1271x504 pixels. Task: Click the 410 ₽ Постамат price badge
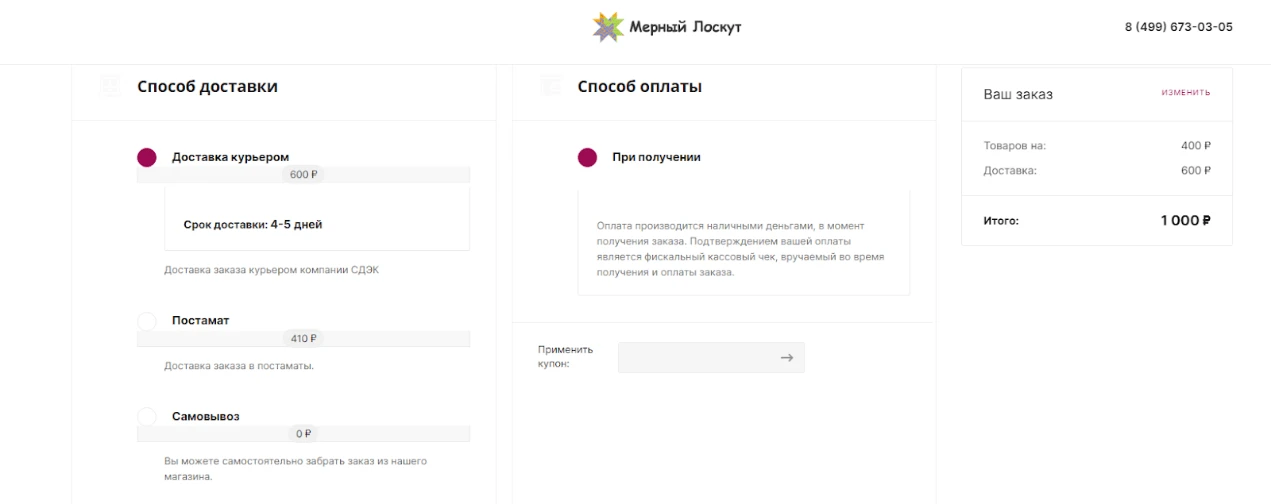304,338
